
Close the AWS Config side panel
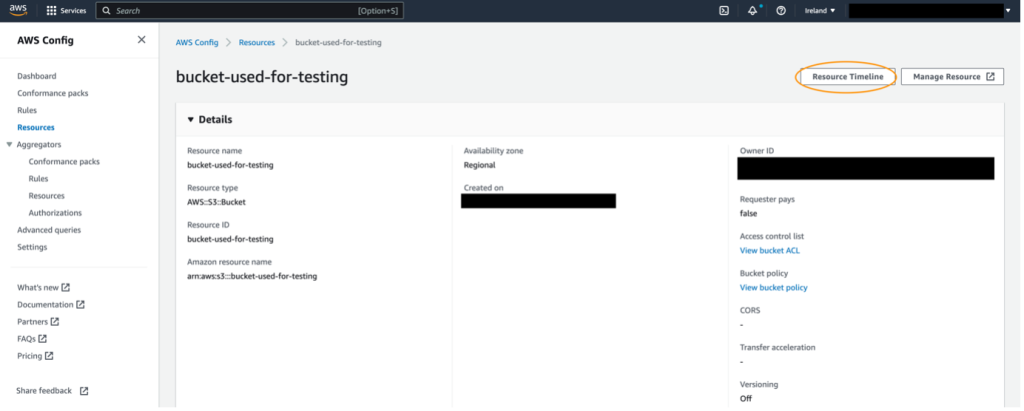[141, 40]
